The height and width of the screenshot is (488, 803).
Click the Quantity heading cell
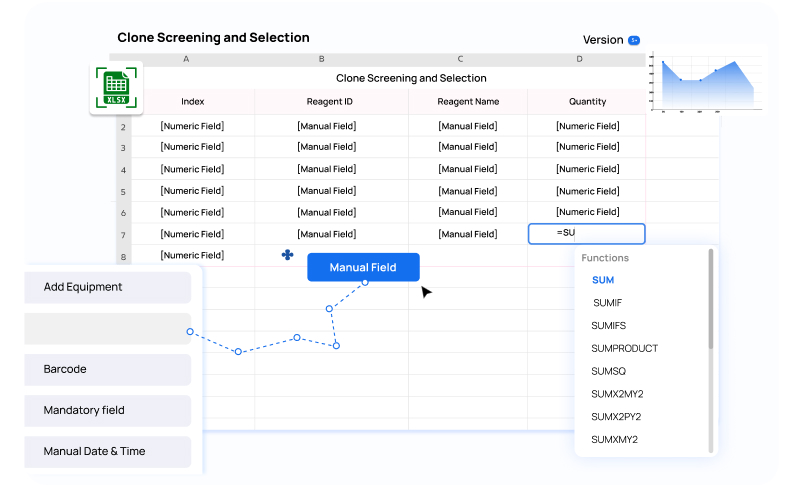587,101
